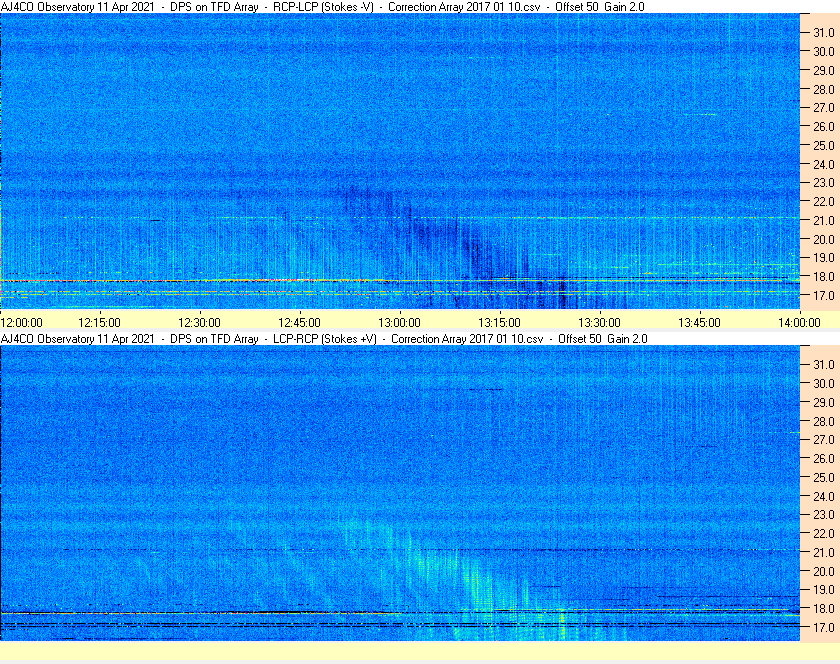
Task: Click the 12:45:00 time axis label
Action: [299, 323]
